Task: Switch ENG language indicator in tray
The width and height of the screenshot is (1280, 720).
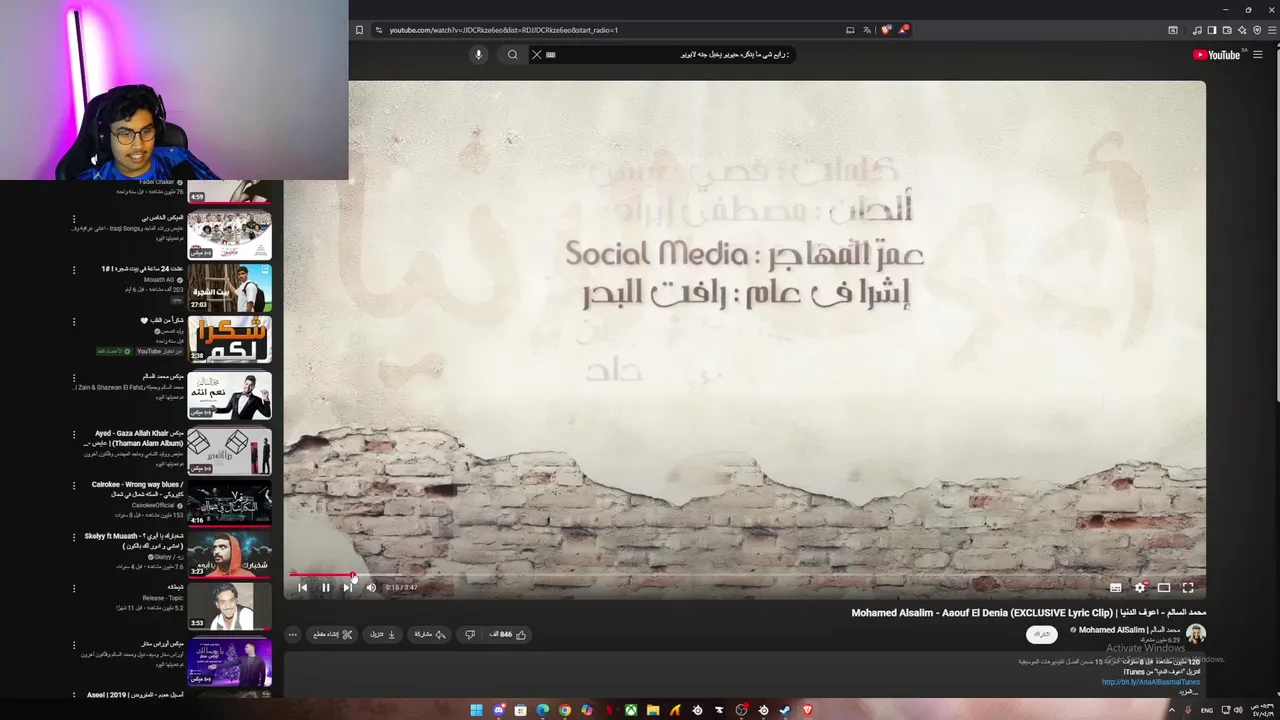Action: (1207, 710)
